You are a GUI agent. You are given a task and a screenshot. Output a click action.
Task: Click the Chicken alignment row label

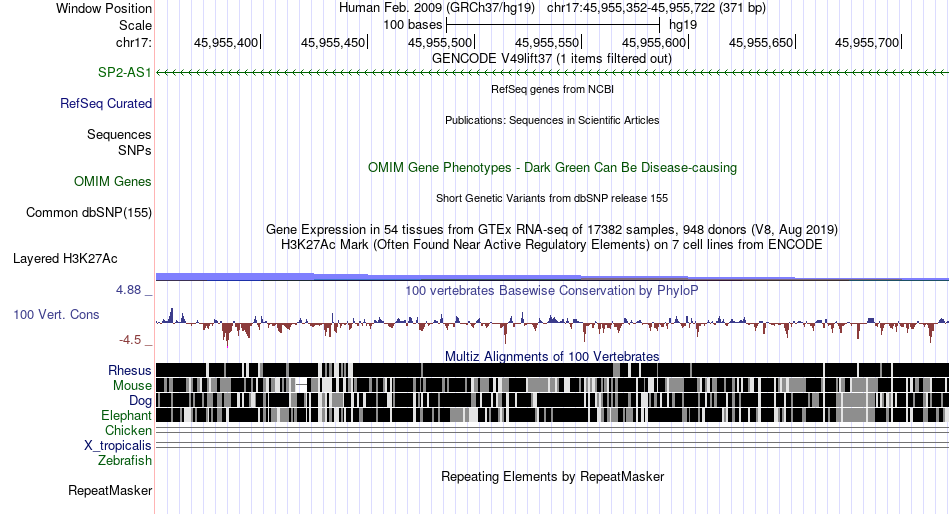coord(128,430)
